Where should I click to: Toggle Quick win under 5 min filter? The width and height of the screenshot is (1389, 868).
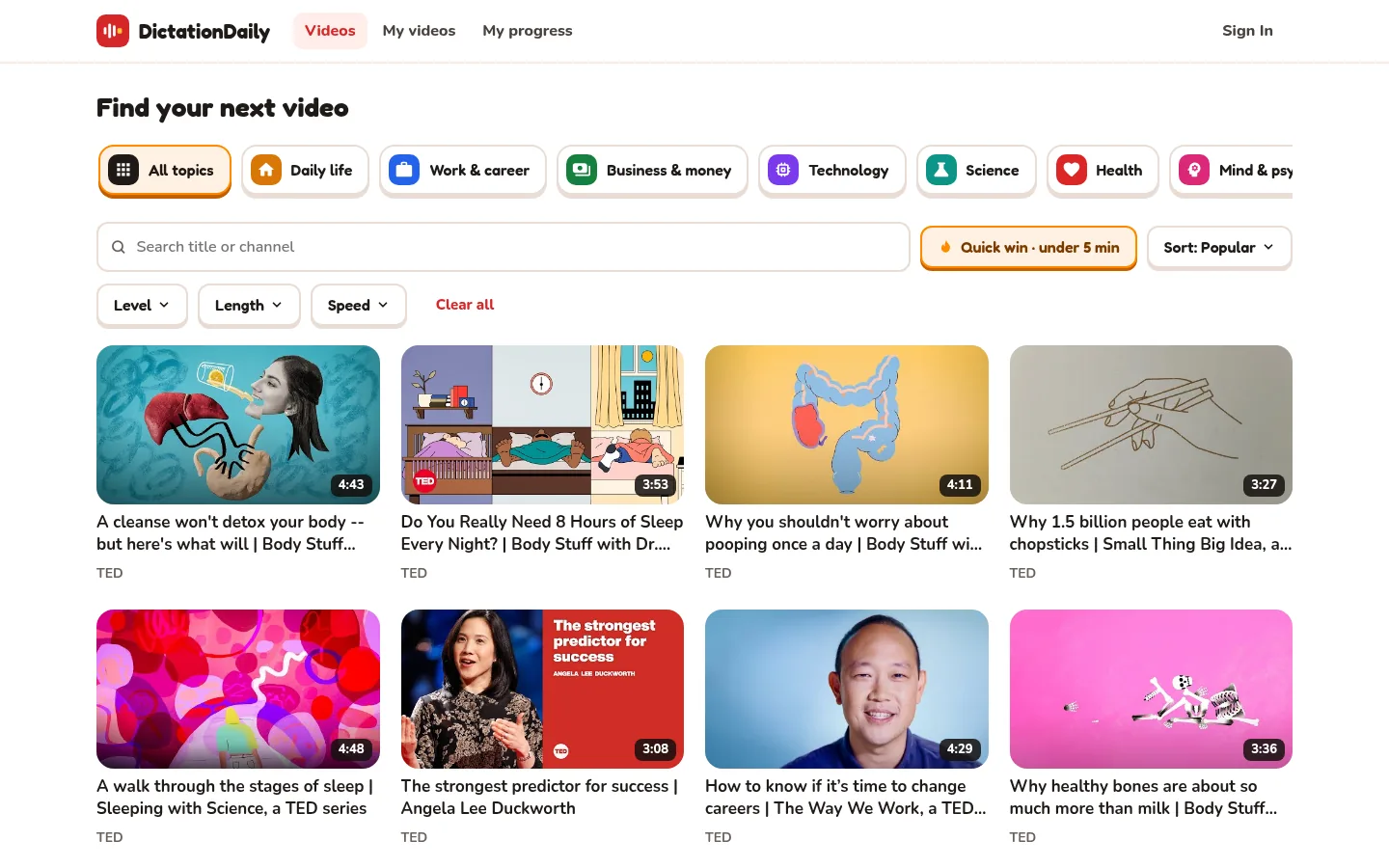[x=1028, y=248]
